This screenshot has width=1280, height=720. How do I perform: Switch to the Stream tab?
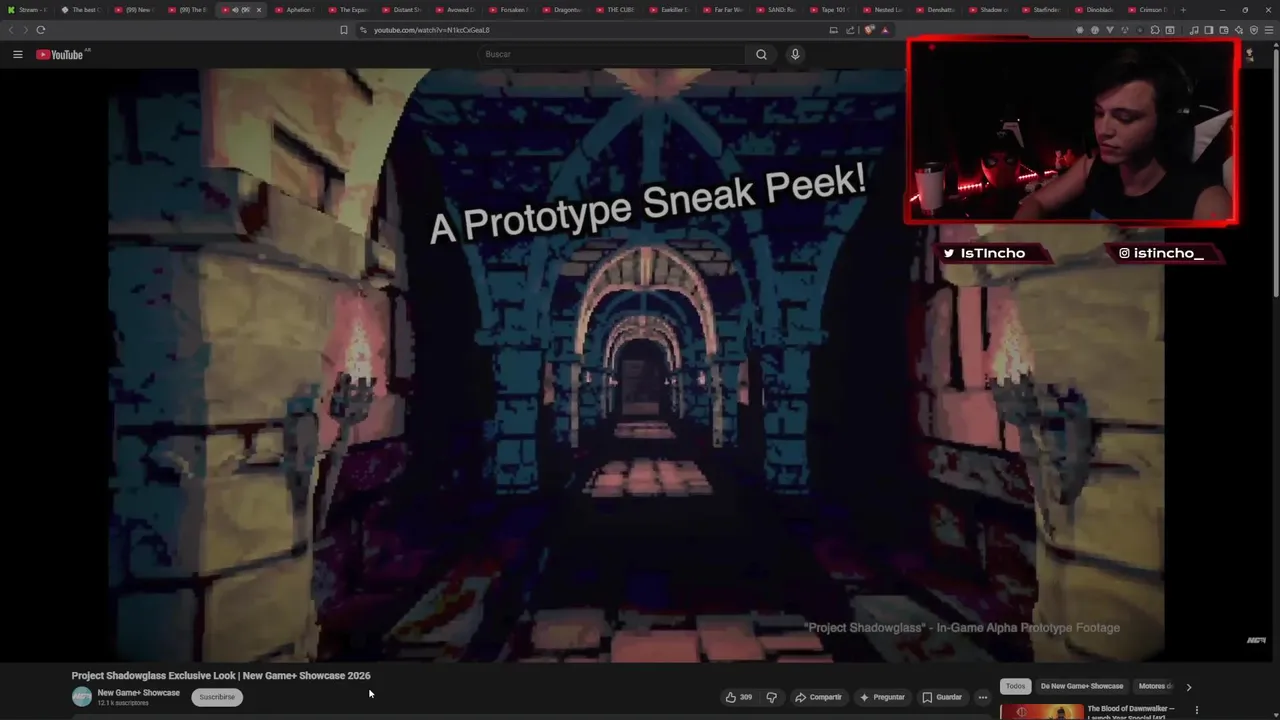click(x=29, y=10)
